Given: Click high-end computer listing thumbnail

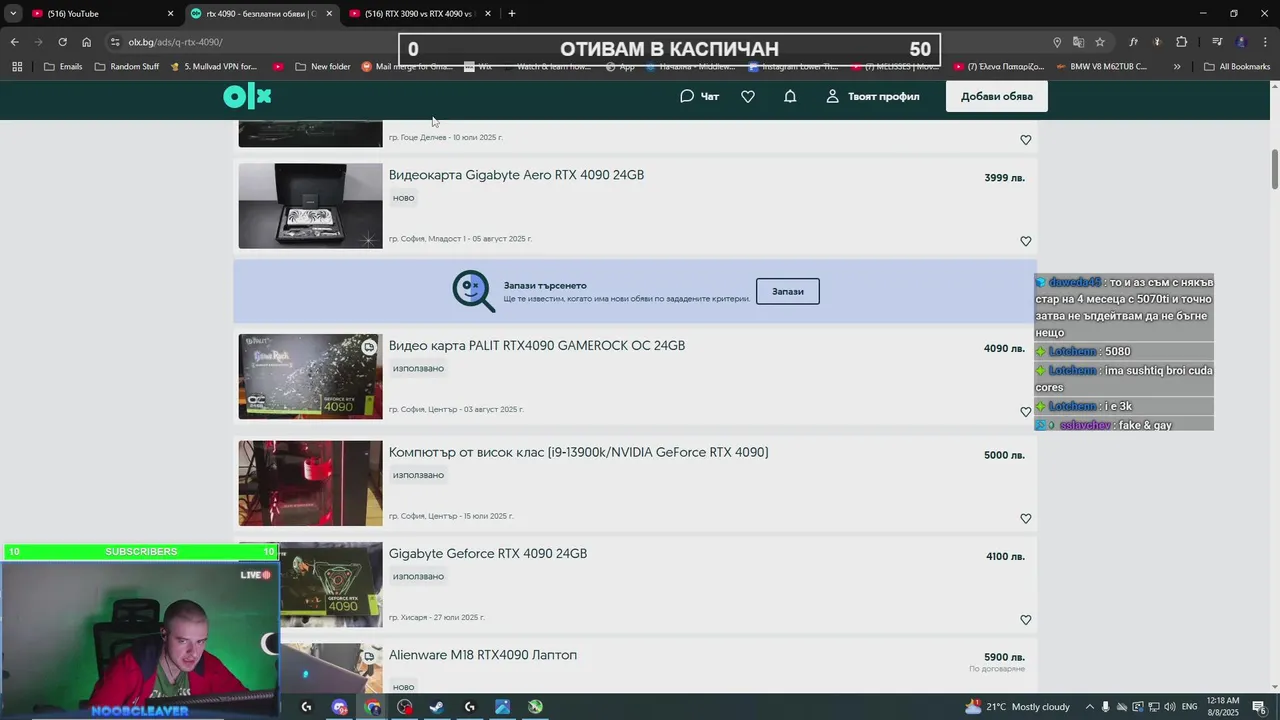Looking at the screenshot, I should [x=310, y=483].
